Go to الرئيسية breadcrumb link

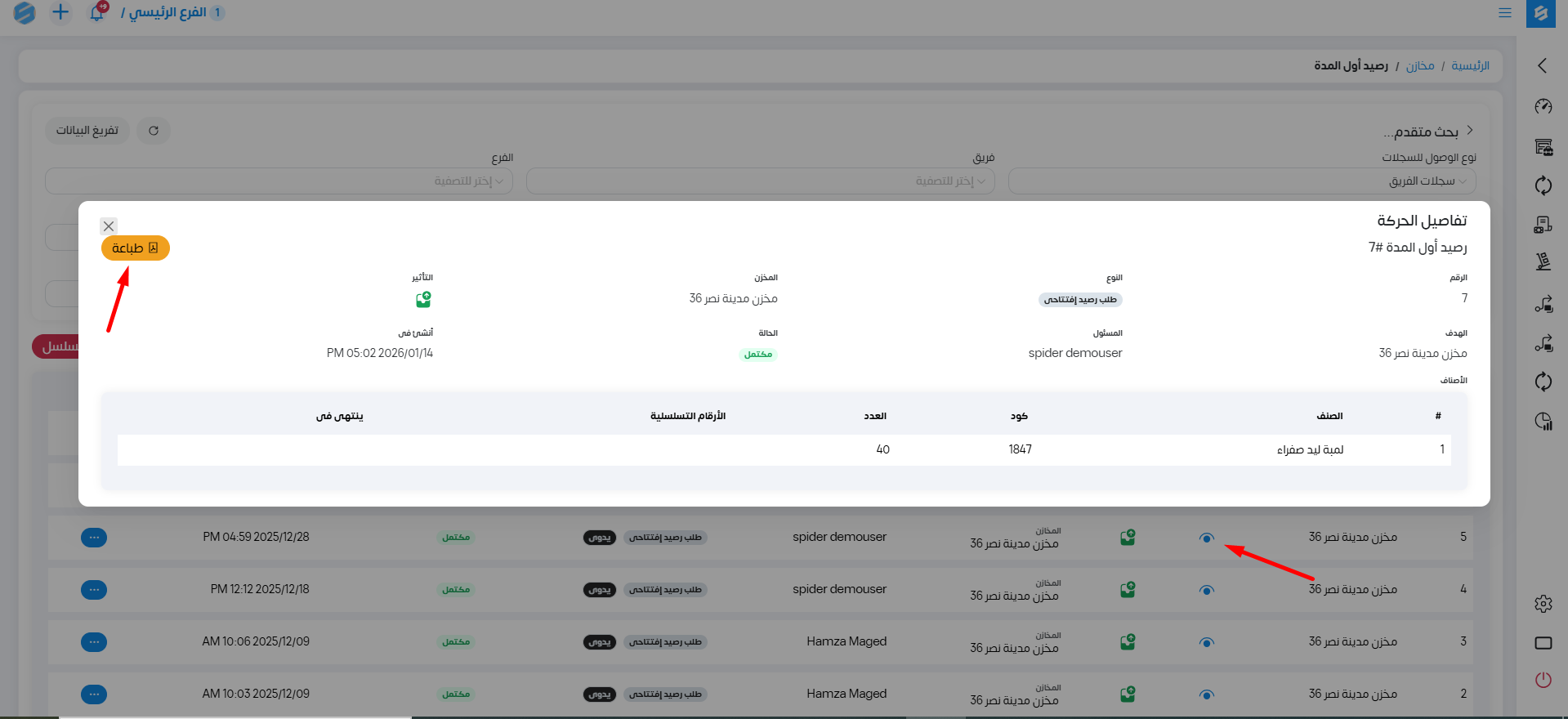coord(1470,65)
